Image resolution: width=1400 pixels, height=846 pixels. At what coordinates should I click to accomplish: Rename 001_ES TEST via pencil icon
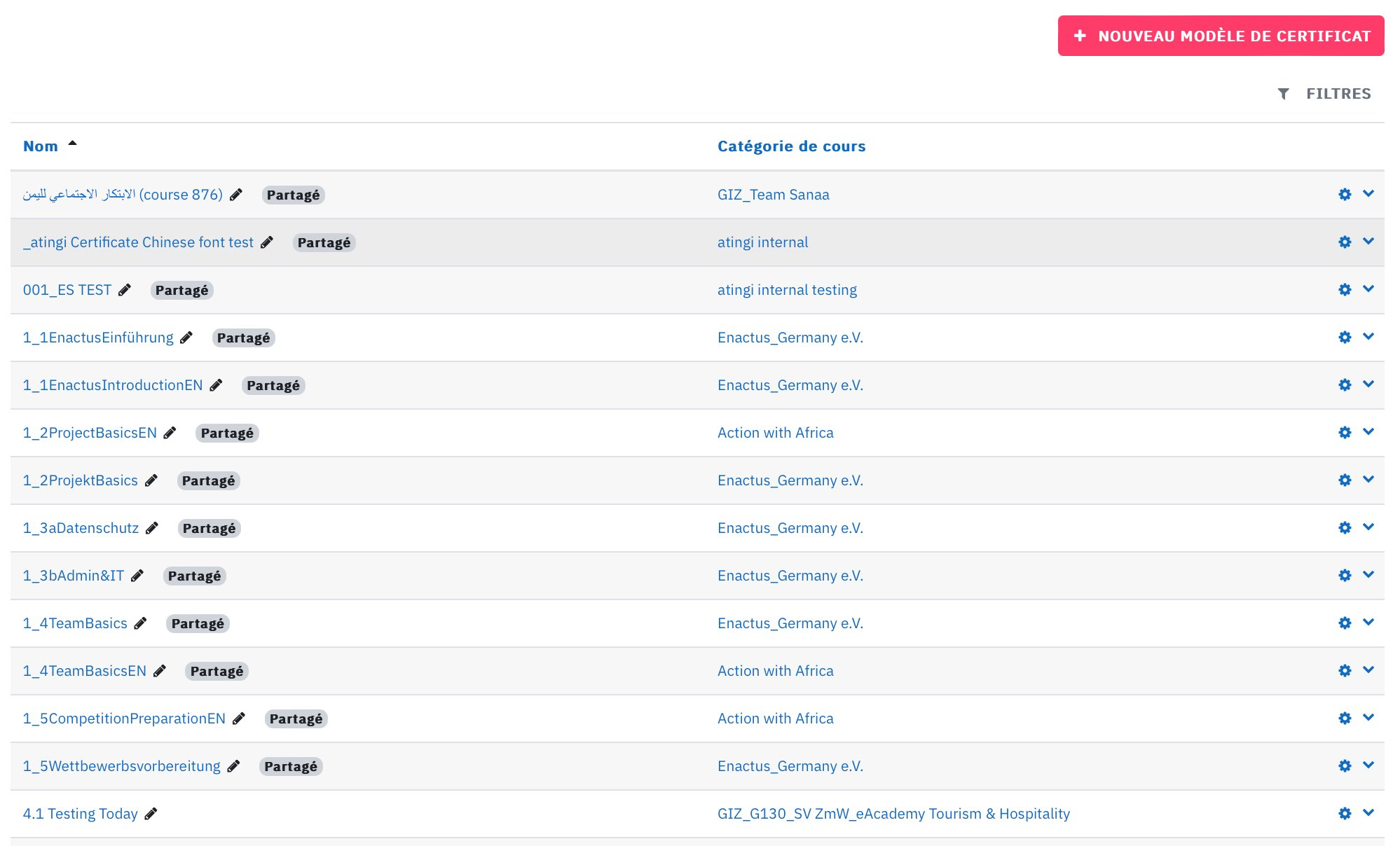coord(125,290)
